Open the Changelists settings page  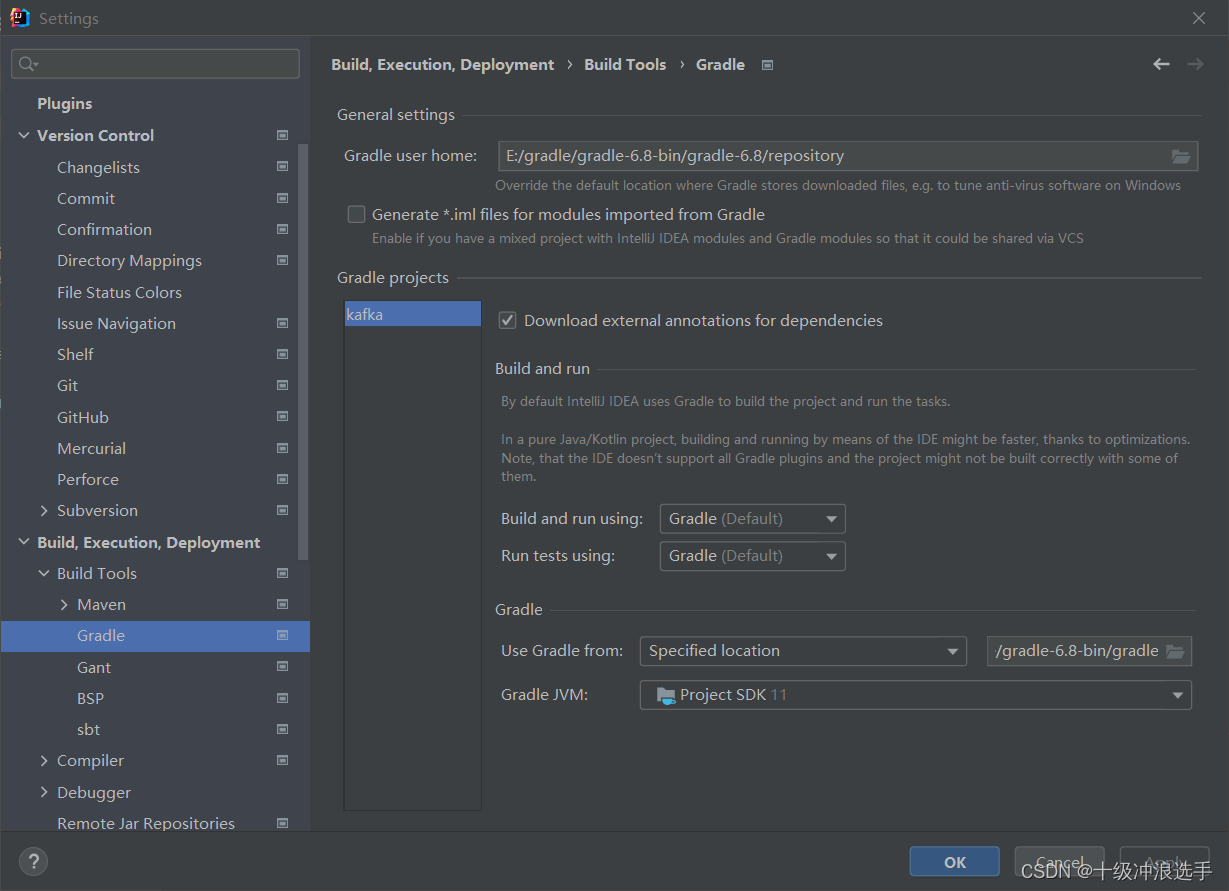click(98, 167)
